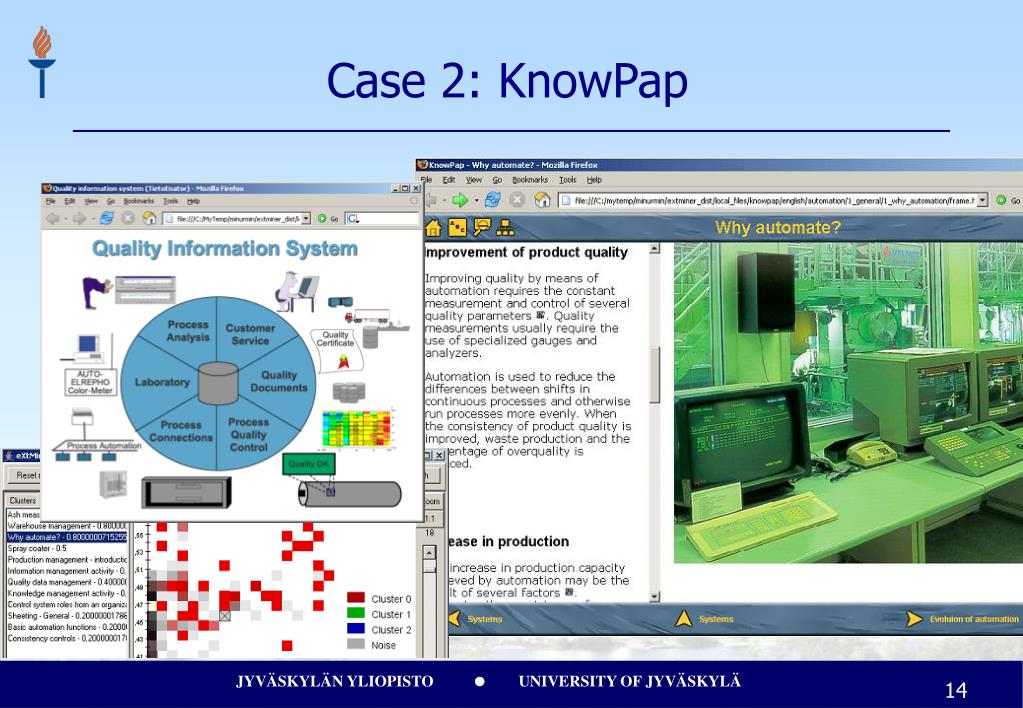
Task: Click the Process Connections segment of the diagram
Action: (x=181, y=431)
